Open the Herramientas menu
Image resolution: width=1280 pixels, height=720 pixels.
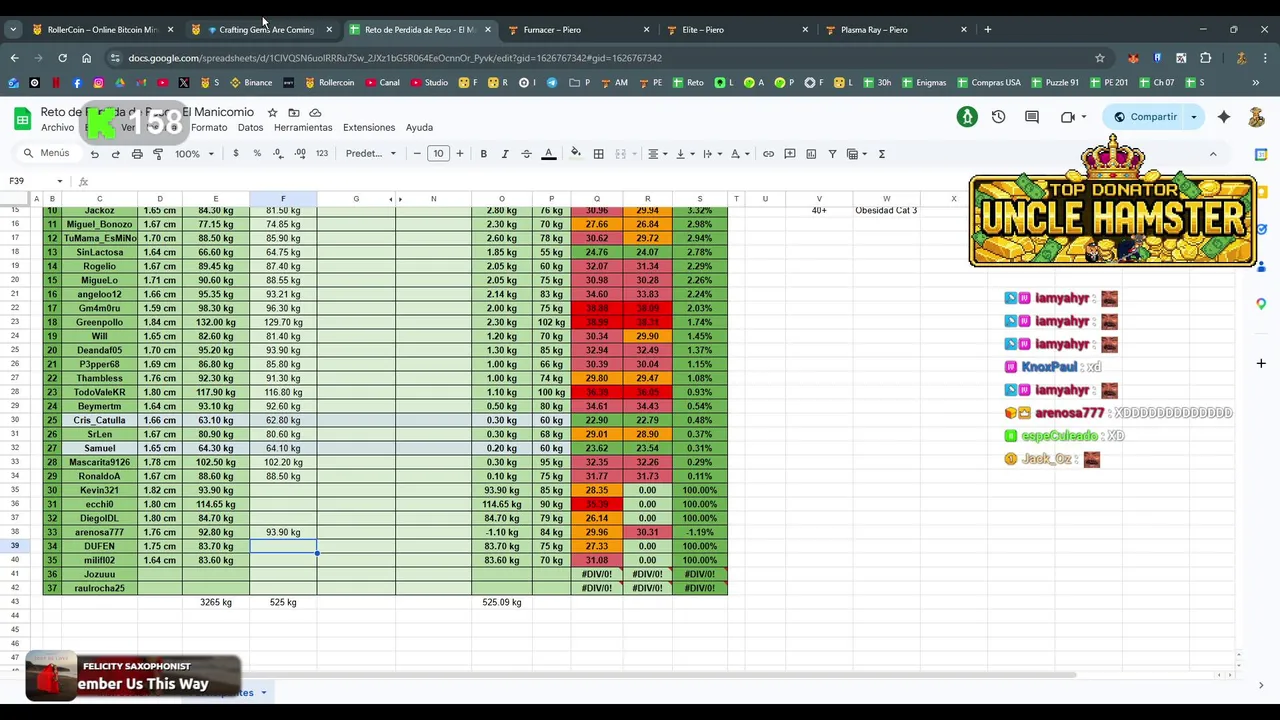click(x=303, y=128)
